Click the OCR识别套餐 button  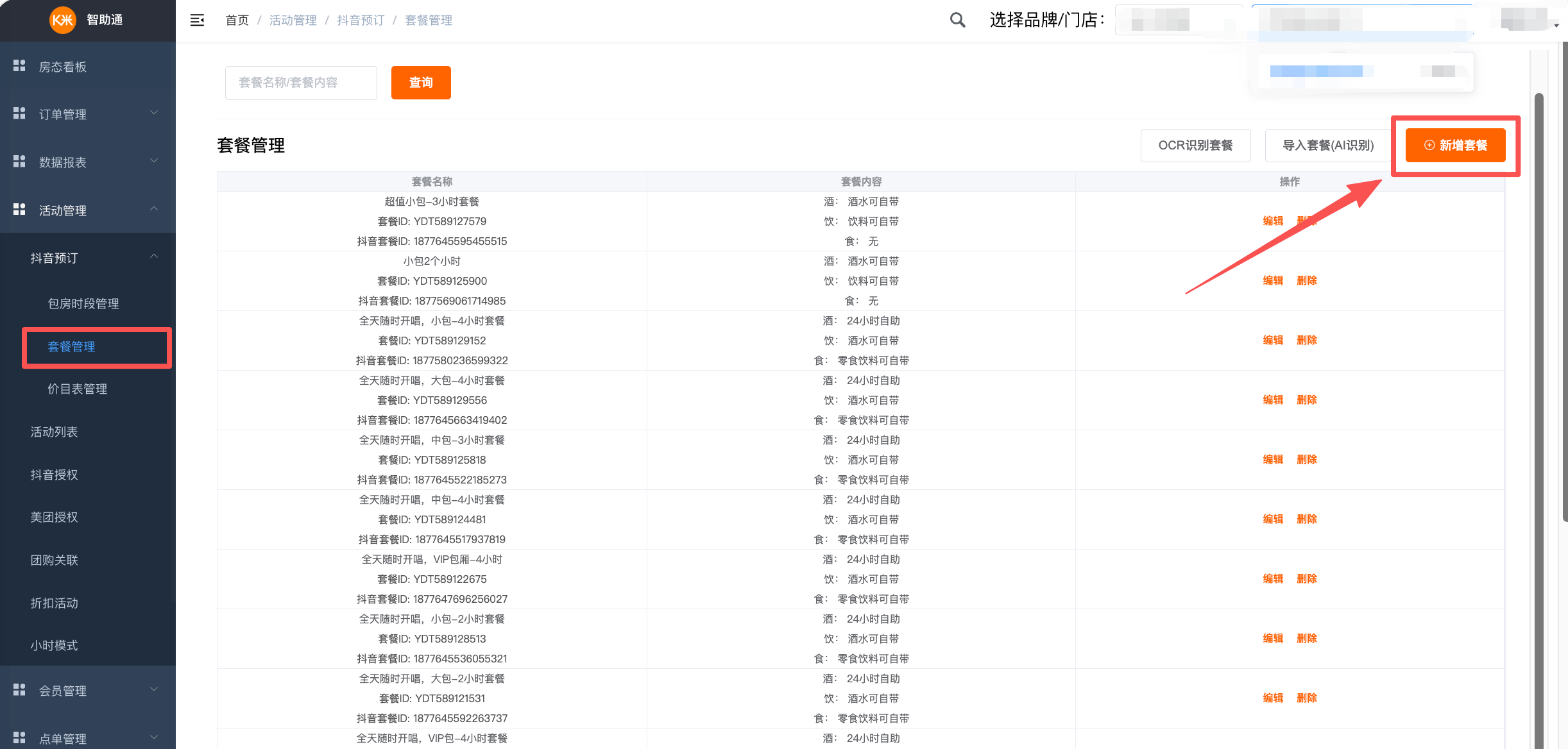tap(1195, 146)
